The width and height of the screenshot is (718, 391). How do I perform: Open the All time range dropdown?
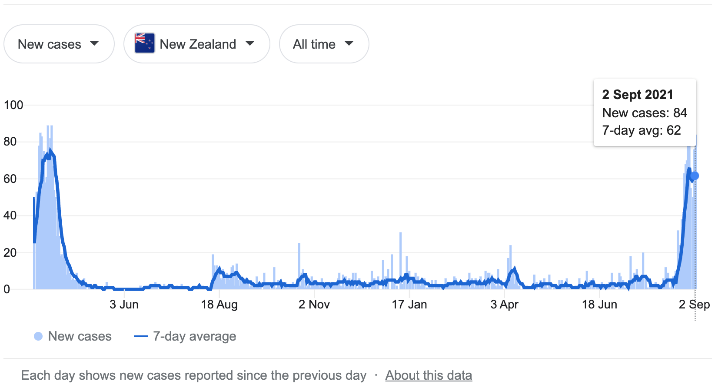click(324, 44)
